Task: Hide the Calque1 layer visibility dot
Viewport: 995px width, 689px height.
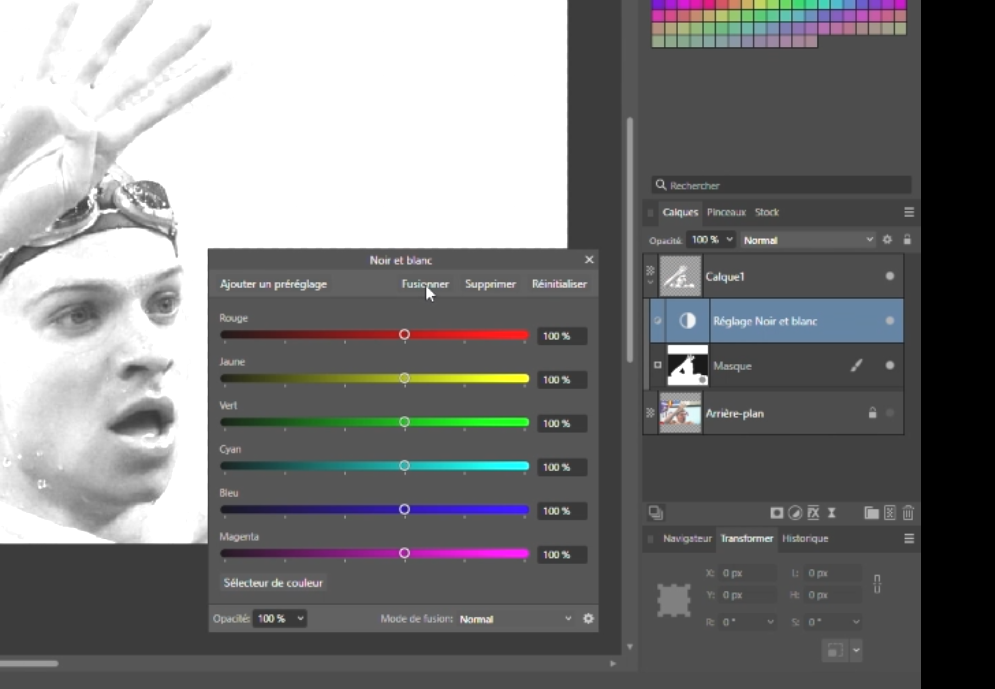Action: click(x=890, y=276)
